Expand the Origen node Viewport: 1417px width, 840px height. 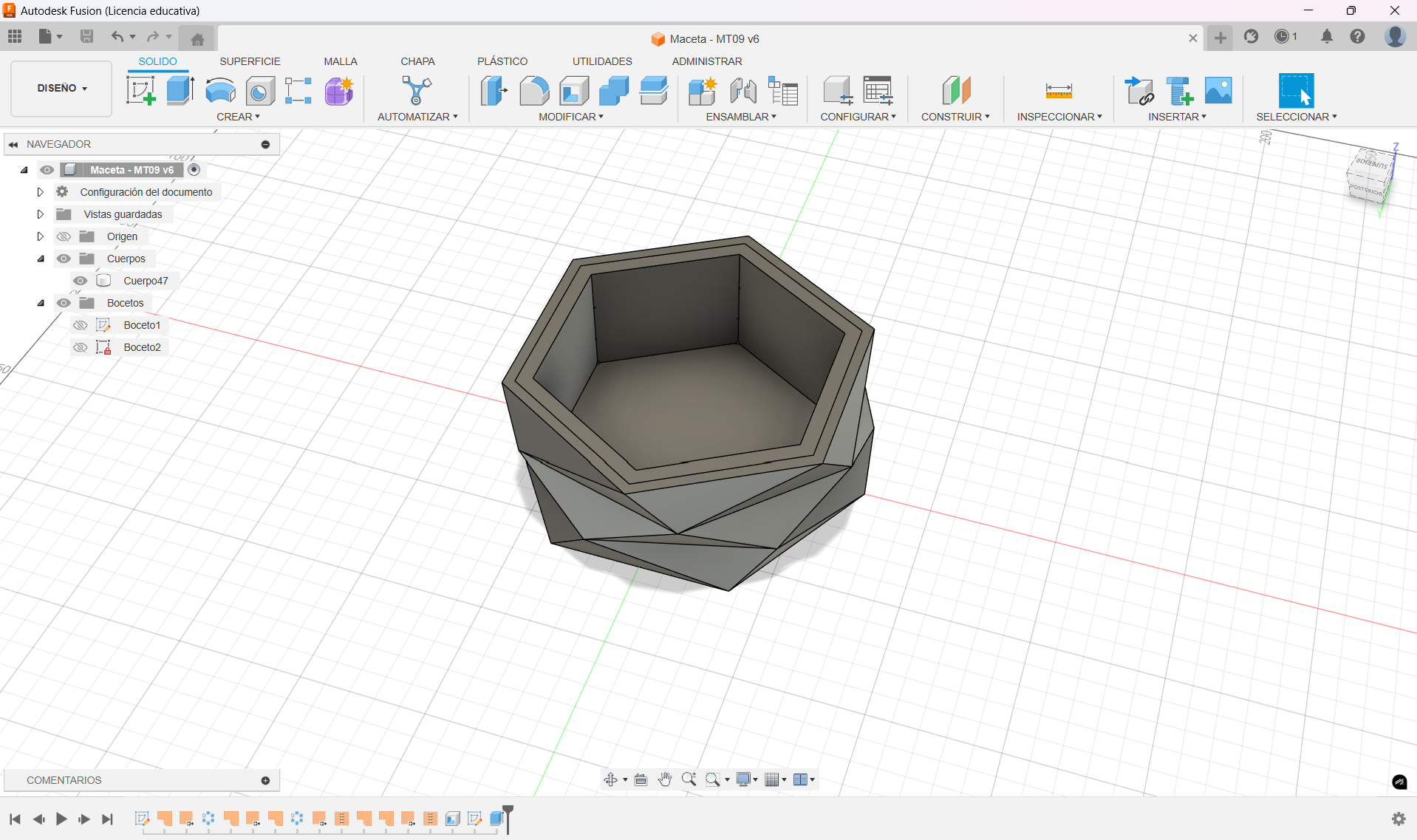coord(41,236)
